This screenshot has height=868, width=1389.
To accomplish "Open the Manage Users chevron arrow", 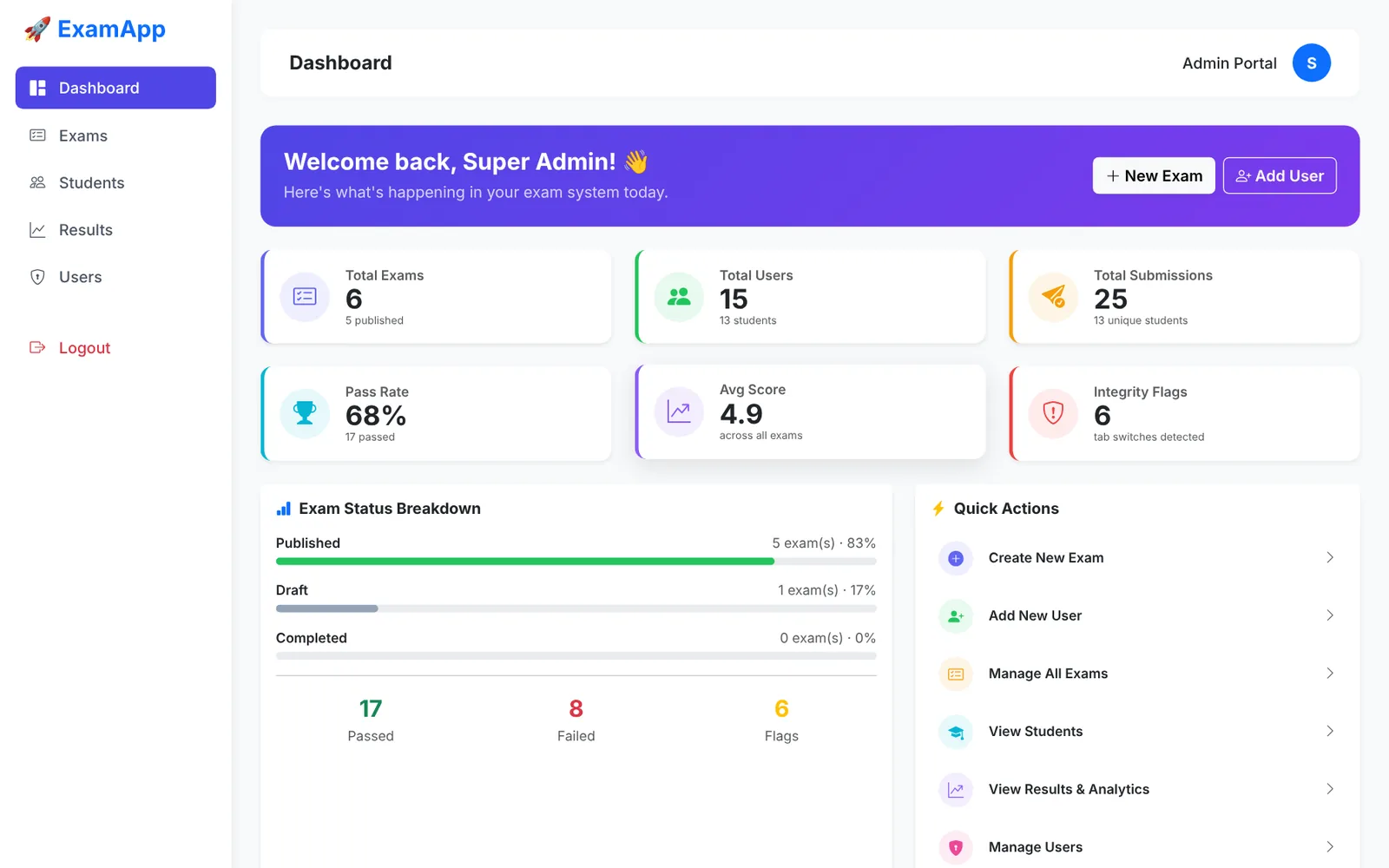I will pyautogui.click(x=1329, y=846).
